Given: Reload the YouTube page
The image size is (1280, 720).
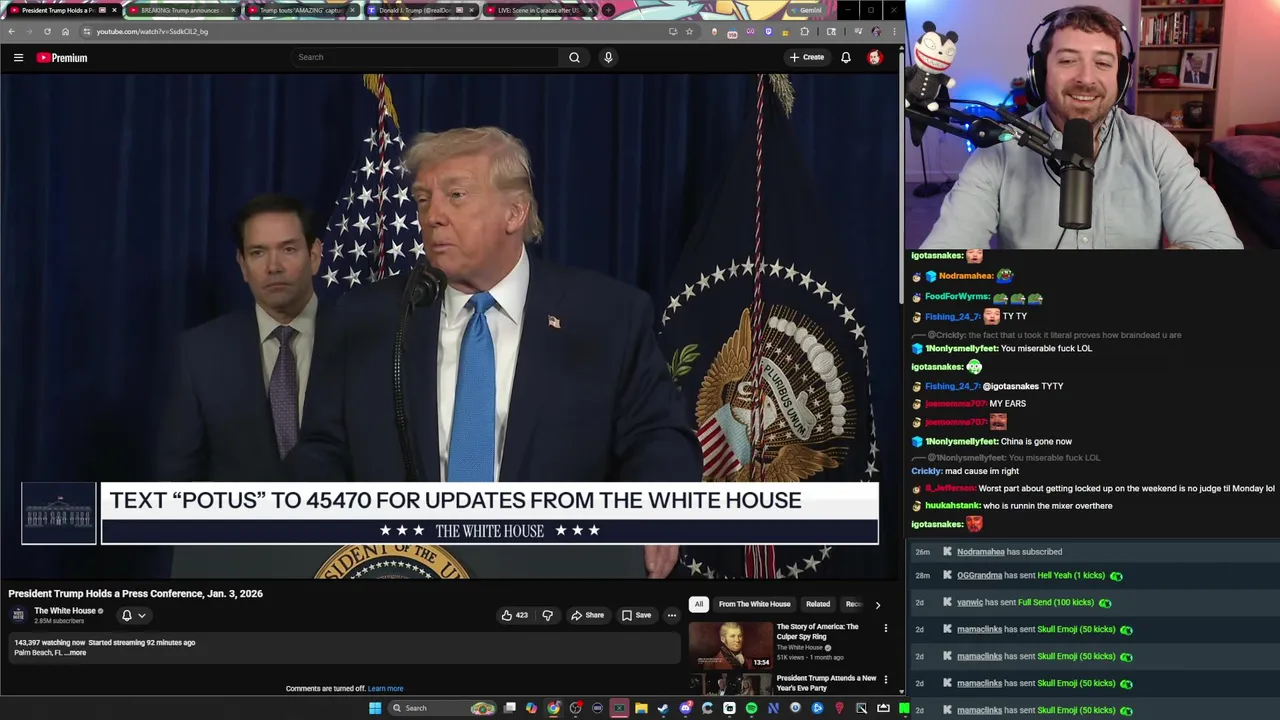Looking at the screenshot, I should tap(47, 31).
